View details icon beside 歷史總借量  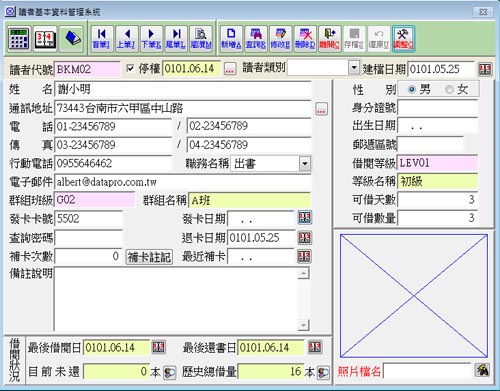coord(323,372)
